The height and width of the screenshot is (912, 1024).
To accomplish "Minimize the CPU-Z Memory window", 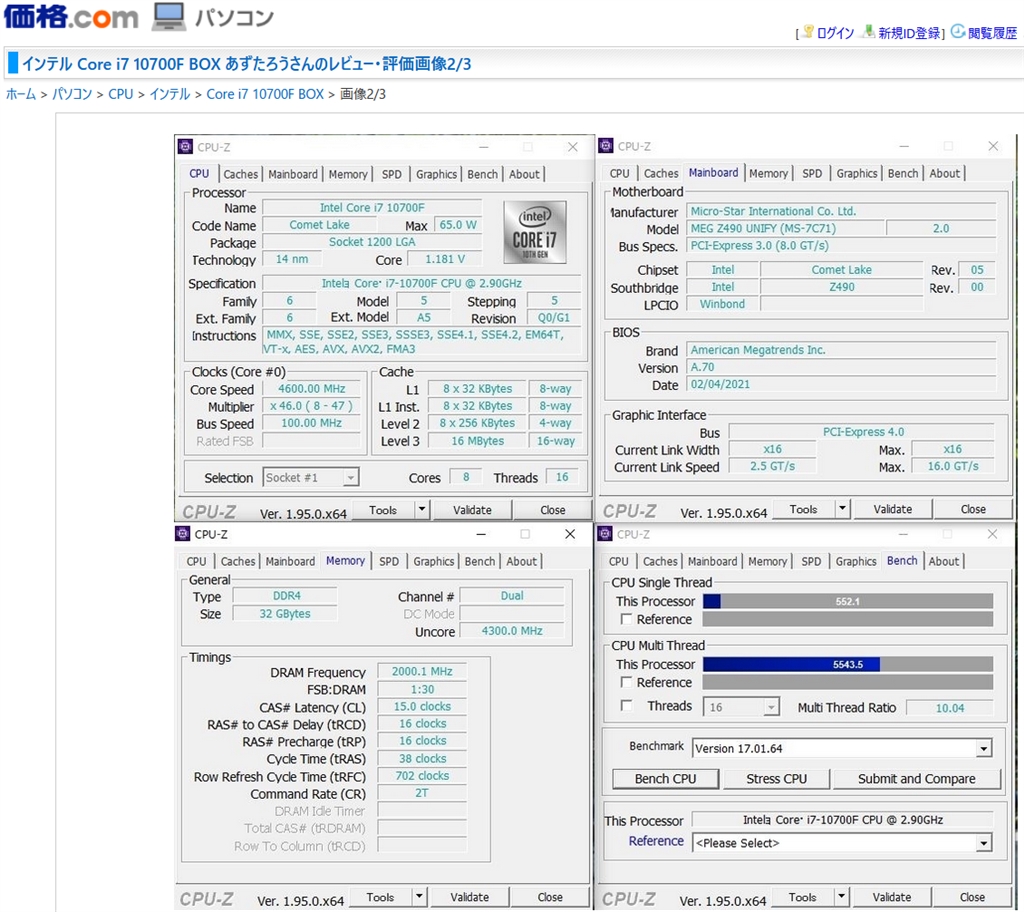I will coord(481,534).
